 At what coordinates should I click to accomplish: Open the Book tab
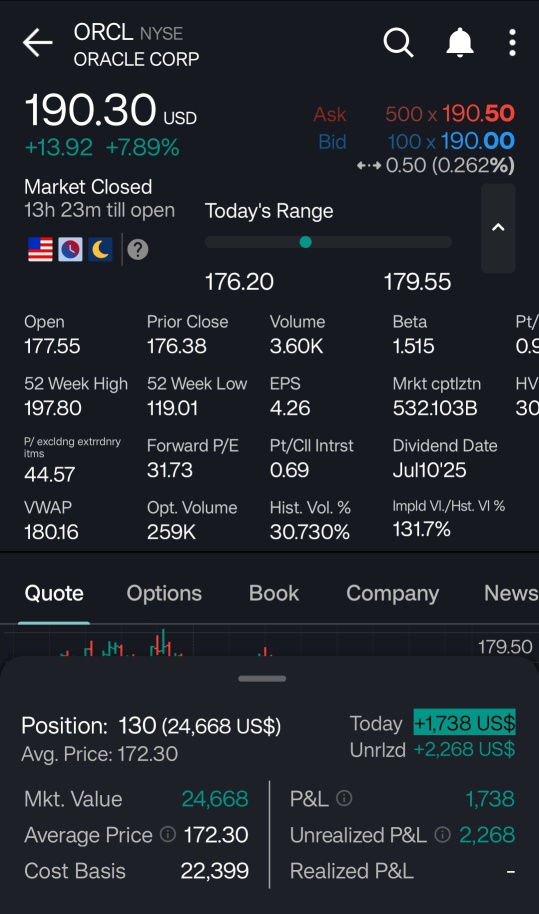[x=274, y=593]
